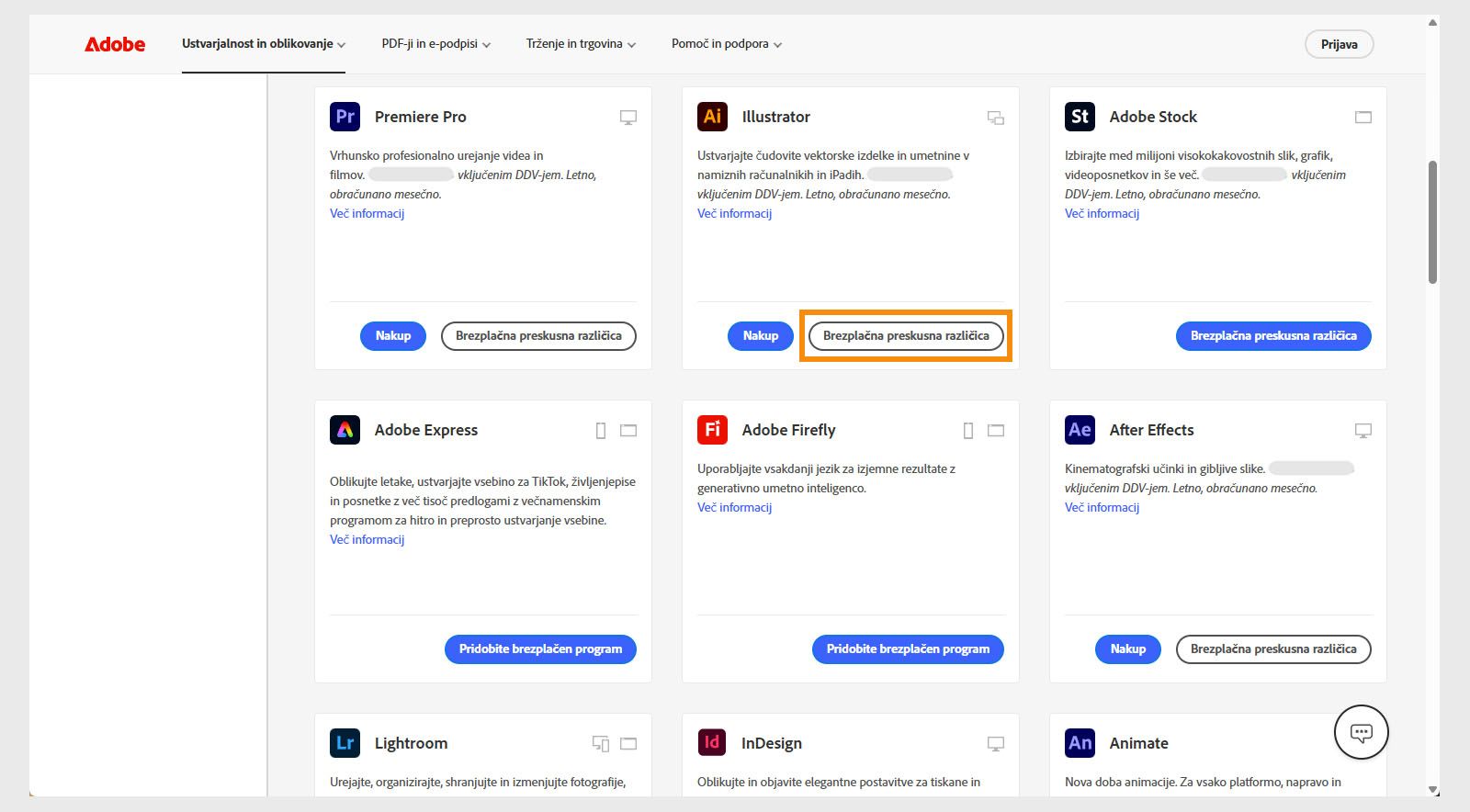This screenshot has width=1470, height=812.
Task: Open the chat support bubble
Action: 1361,732
